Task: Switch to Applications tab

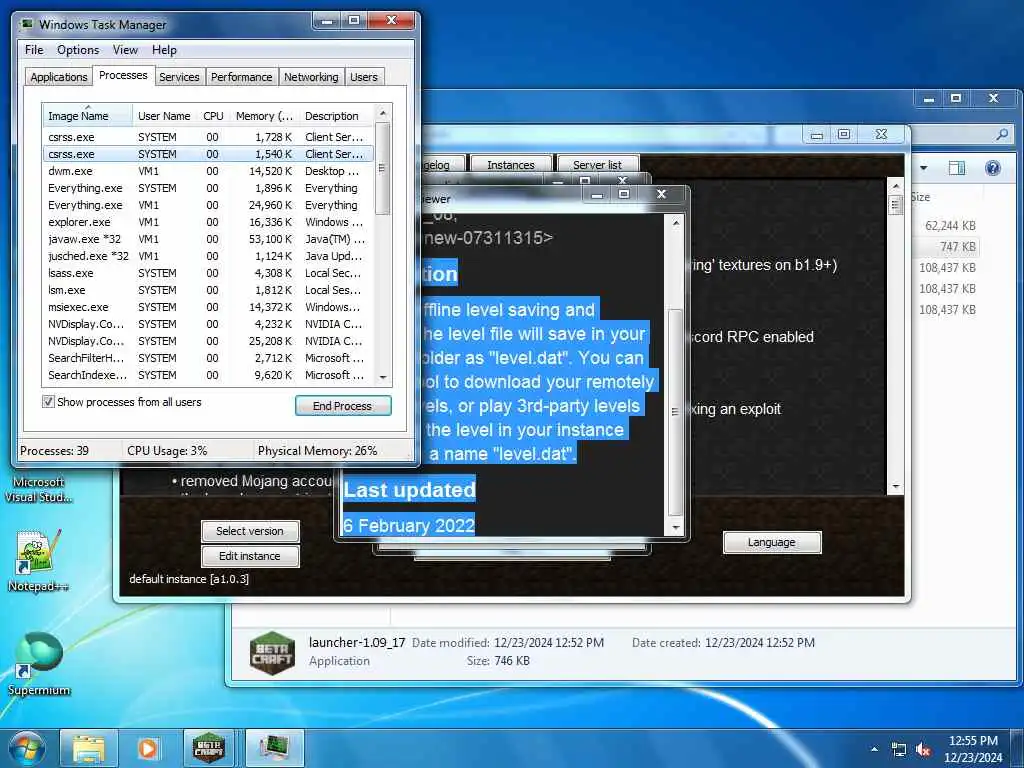Action: tap(59, 77)
